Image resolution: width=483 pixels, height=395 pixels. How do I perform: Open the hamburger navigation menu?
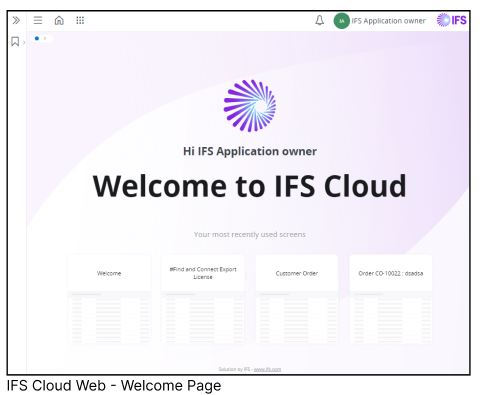click(x=38, y=21)
